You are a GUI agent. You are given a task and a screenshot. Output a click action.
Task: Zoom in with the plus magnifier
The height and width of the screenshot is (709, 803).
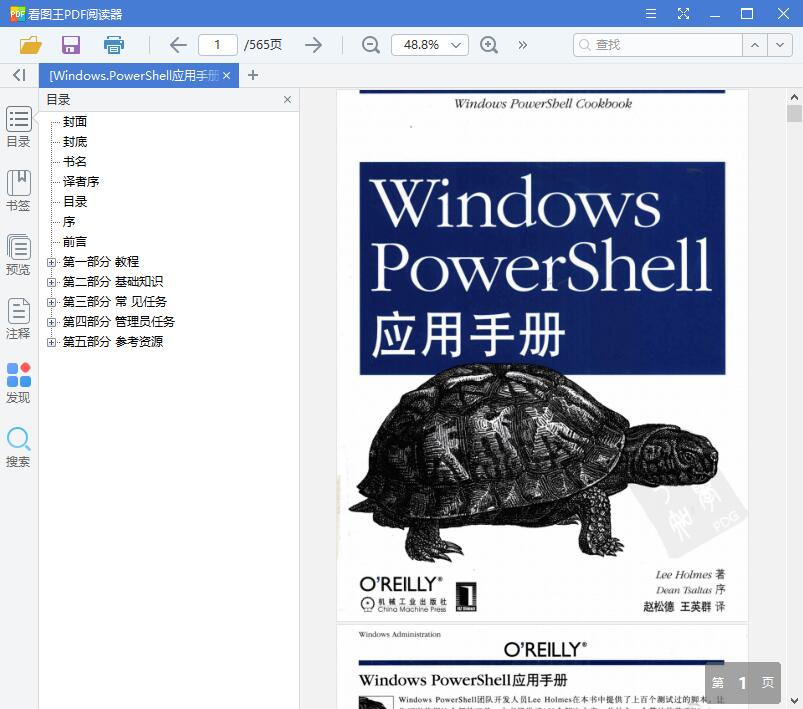[489, 45]
